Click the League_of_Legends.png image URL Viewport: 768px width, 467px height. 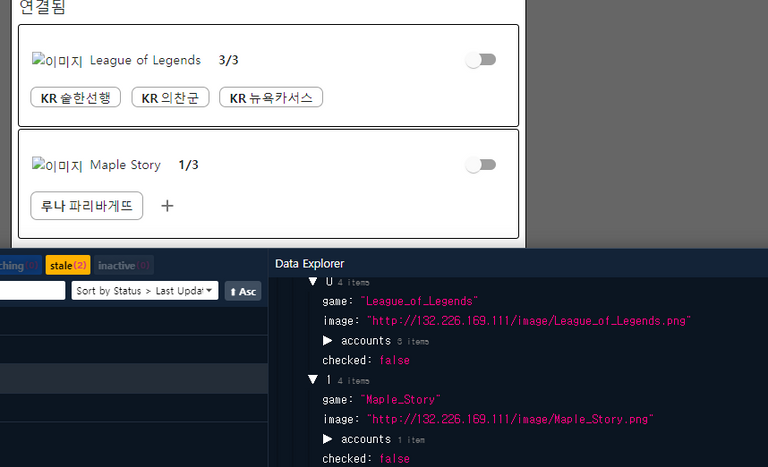[529, 321]
